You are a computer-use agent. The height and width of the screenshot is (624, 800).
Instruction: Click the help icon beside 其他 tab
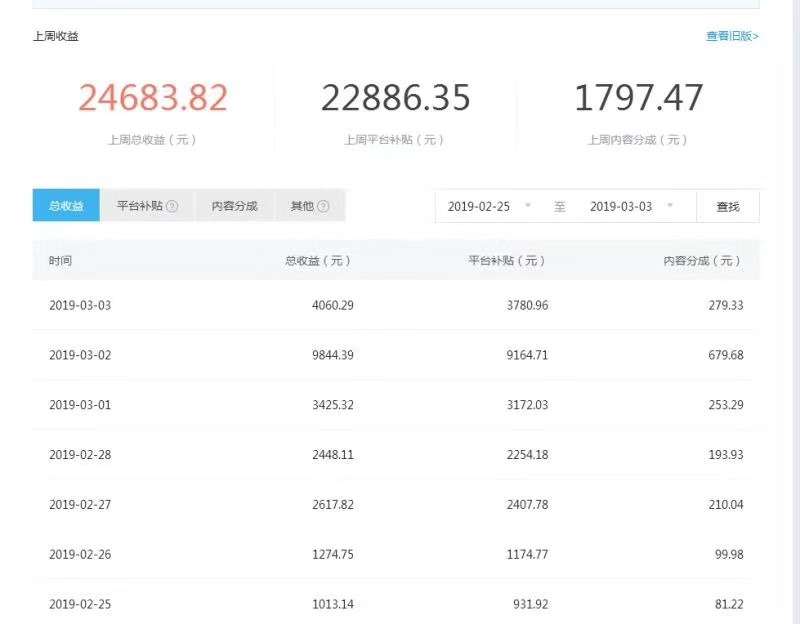point(323,206)
